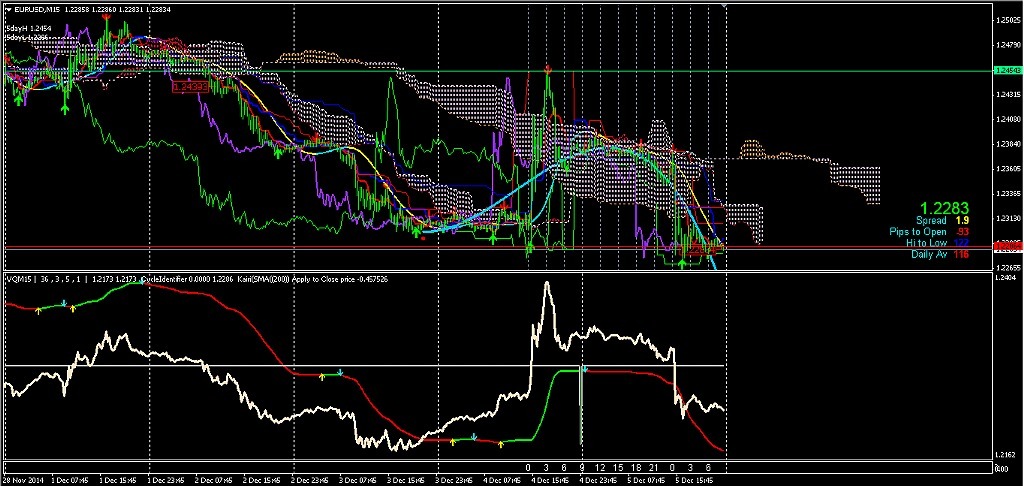Click the 1.25025 price scale label
Viewport: 1024px width, 486px height.
click(1010, 22)
